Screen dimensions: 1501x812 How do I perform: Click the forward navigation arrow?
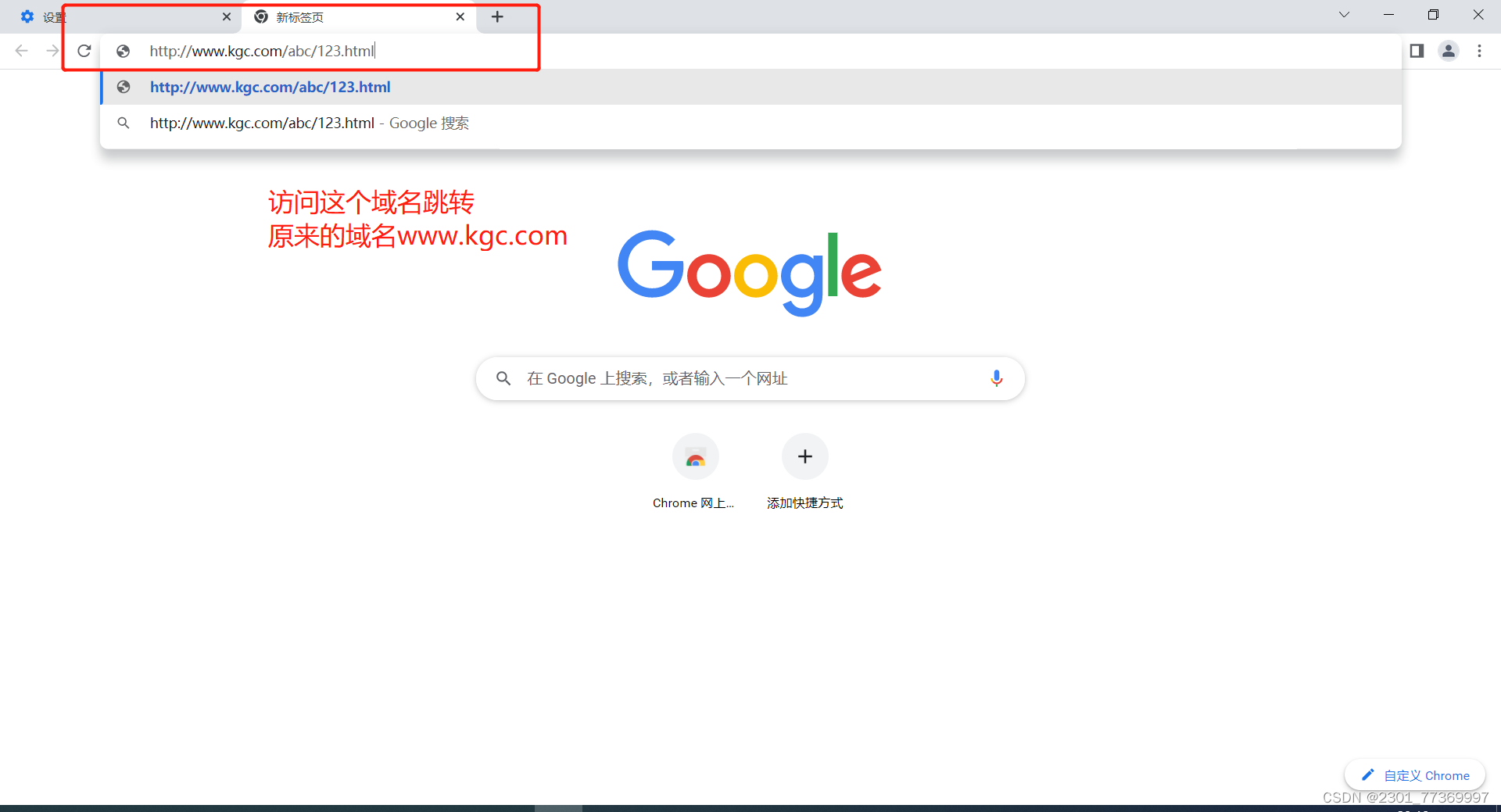tap(52, 51)
